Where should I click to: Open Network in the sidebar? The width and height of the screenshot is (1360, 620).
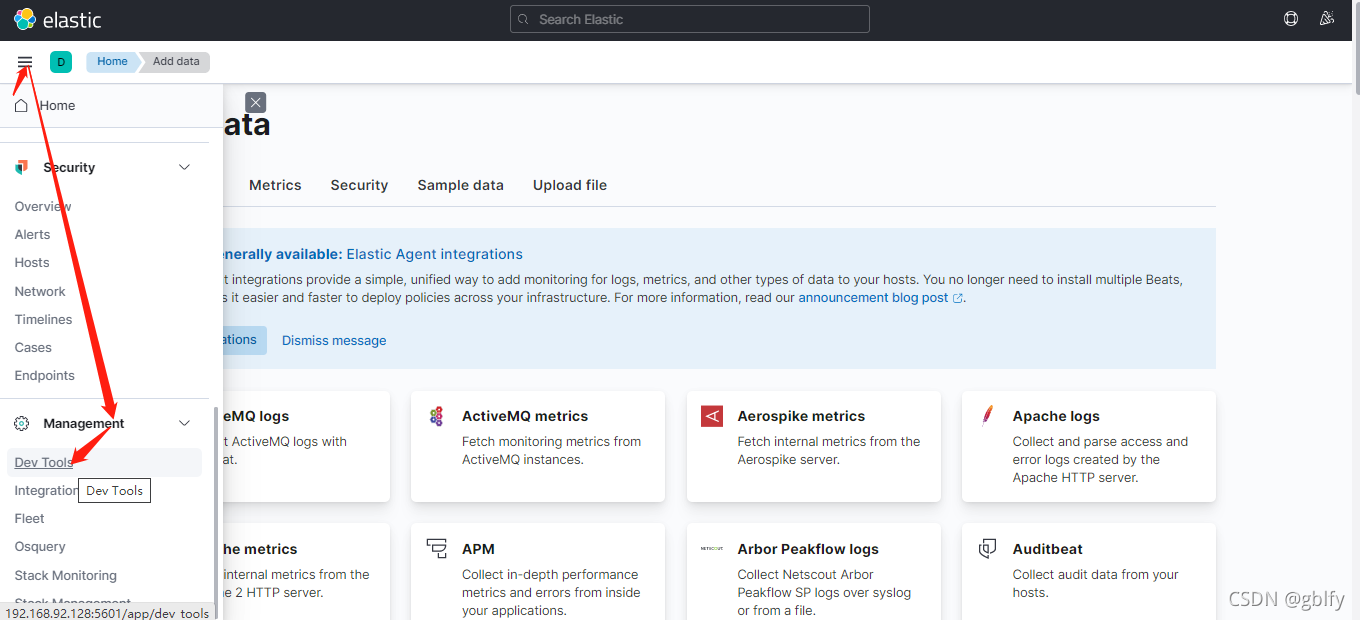coord(40,291)
